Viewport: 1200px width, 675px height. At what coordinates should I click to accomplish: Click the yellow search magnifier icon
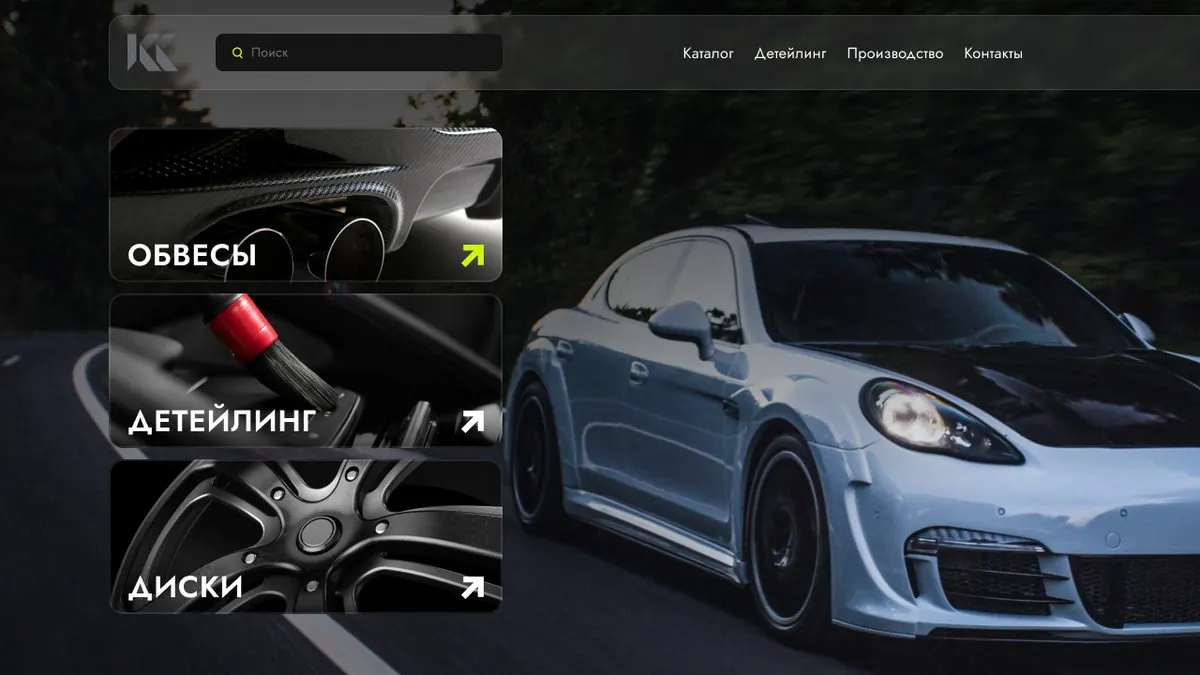pyautogui.click(x=237, y=53)
